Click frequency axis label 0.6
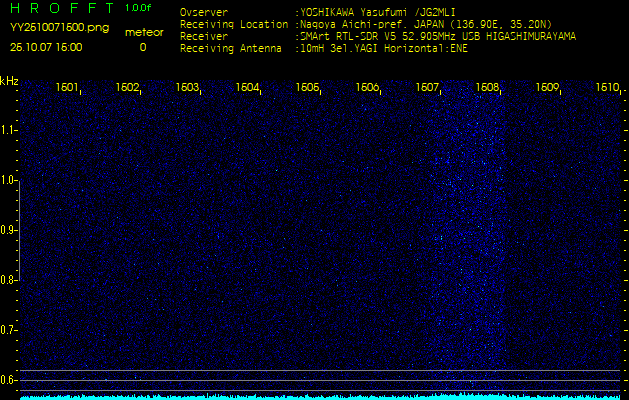Viewport: 629px width, 400px height. pos(8,380)
